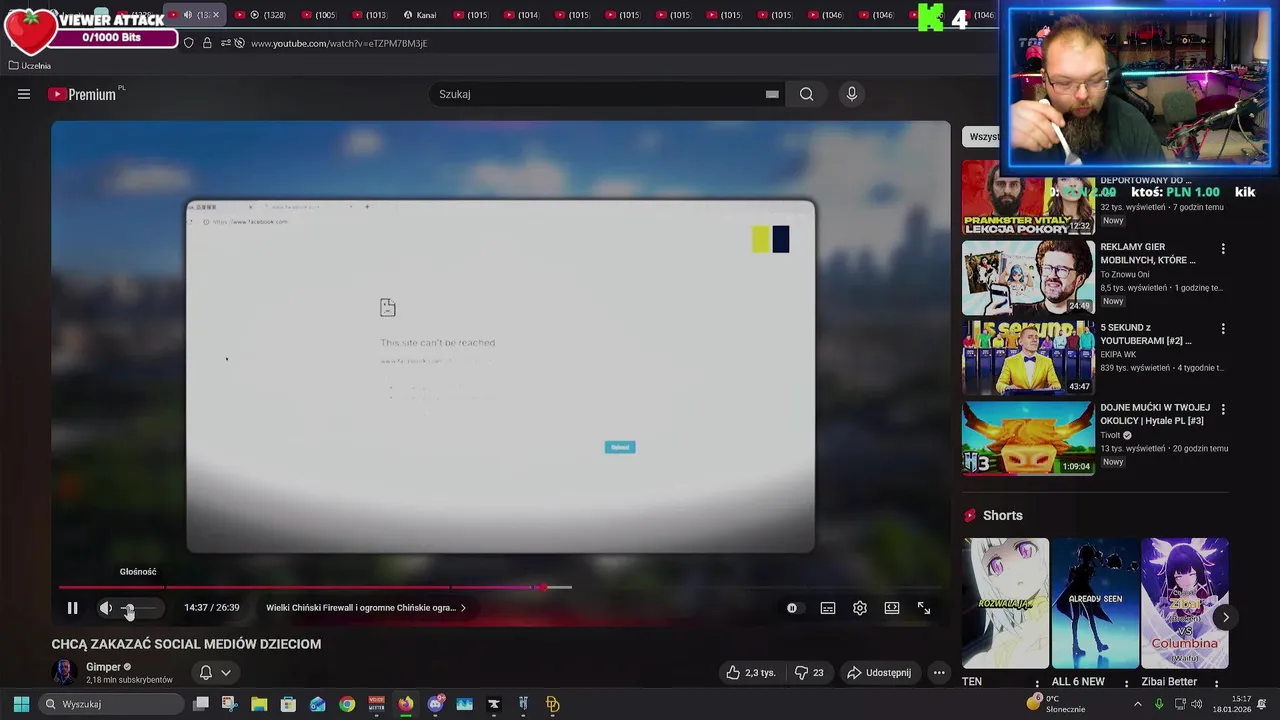This screenshot has width=1280, height=720.
Task: Open the 5 SEKUND z YOUTUBERAMI video thumbnail
Action: 1028,357
